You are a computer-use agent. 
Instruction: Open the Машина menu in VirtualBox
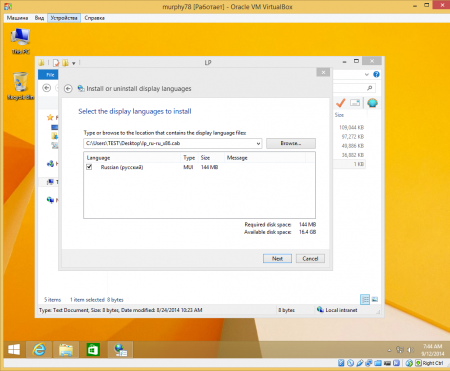coord(17,18)
